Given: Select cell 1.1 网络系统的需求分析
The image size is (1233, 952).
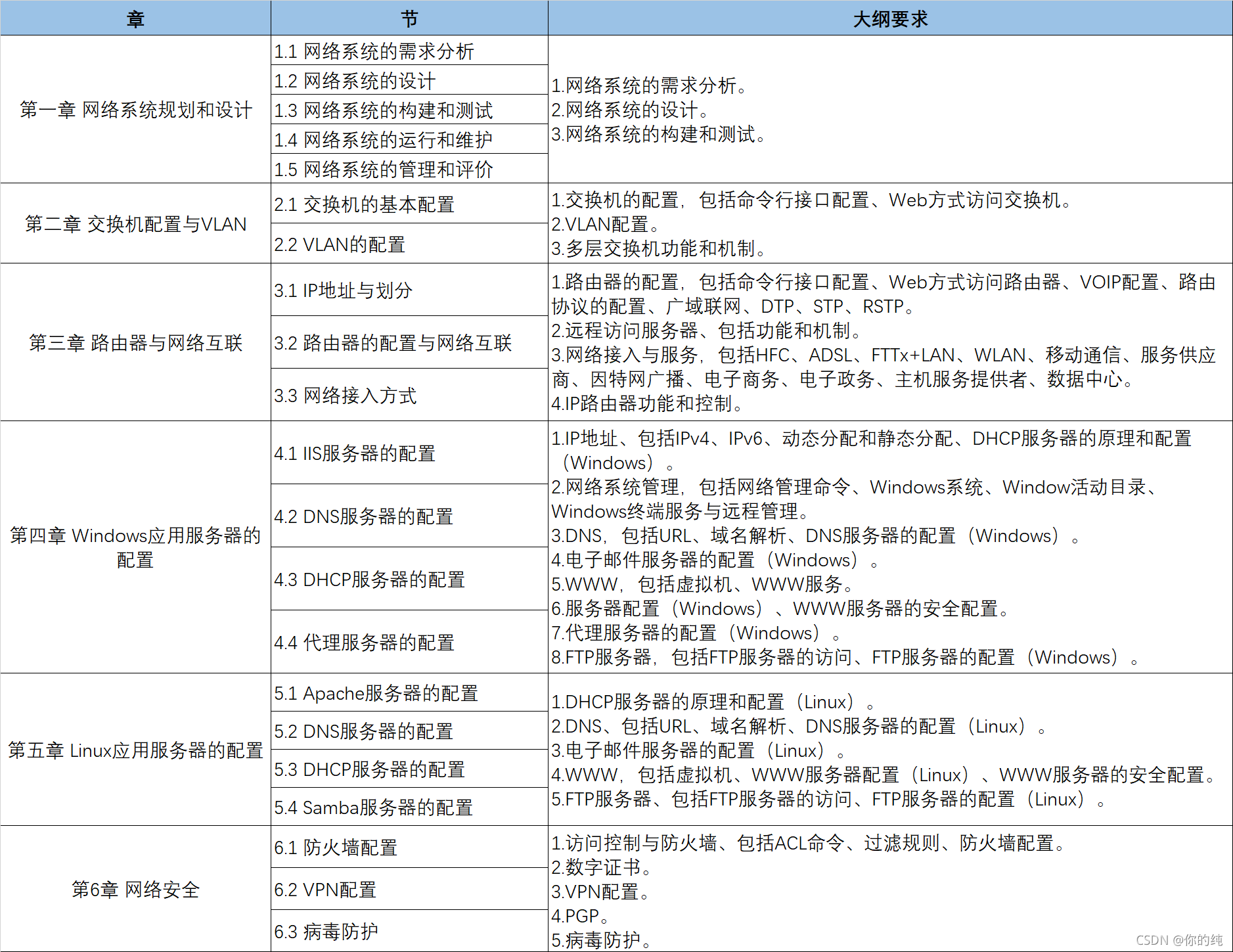Looking at the screenshot, I should 409,51.
